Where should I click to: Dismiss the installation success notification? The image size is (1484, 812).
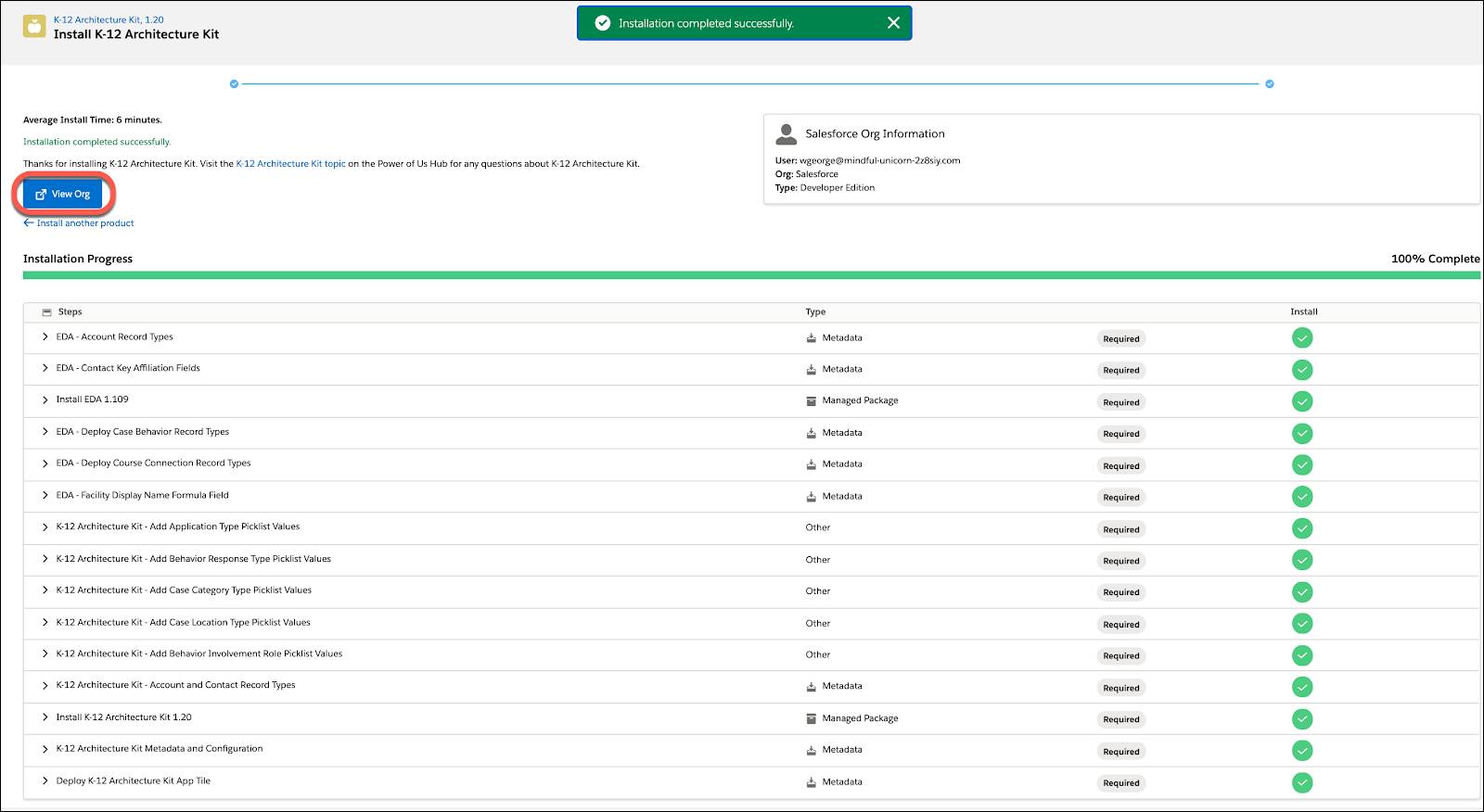point(893,23)
